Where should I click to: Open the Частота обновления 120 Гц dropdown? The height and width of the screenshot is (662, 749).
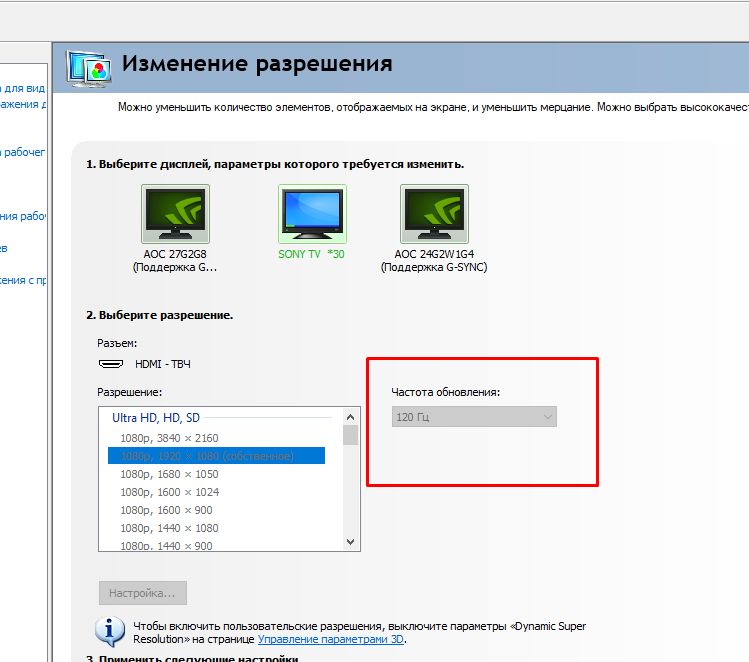point(474,417)
